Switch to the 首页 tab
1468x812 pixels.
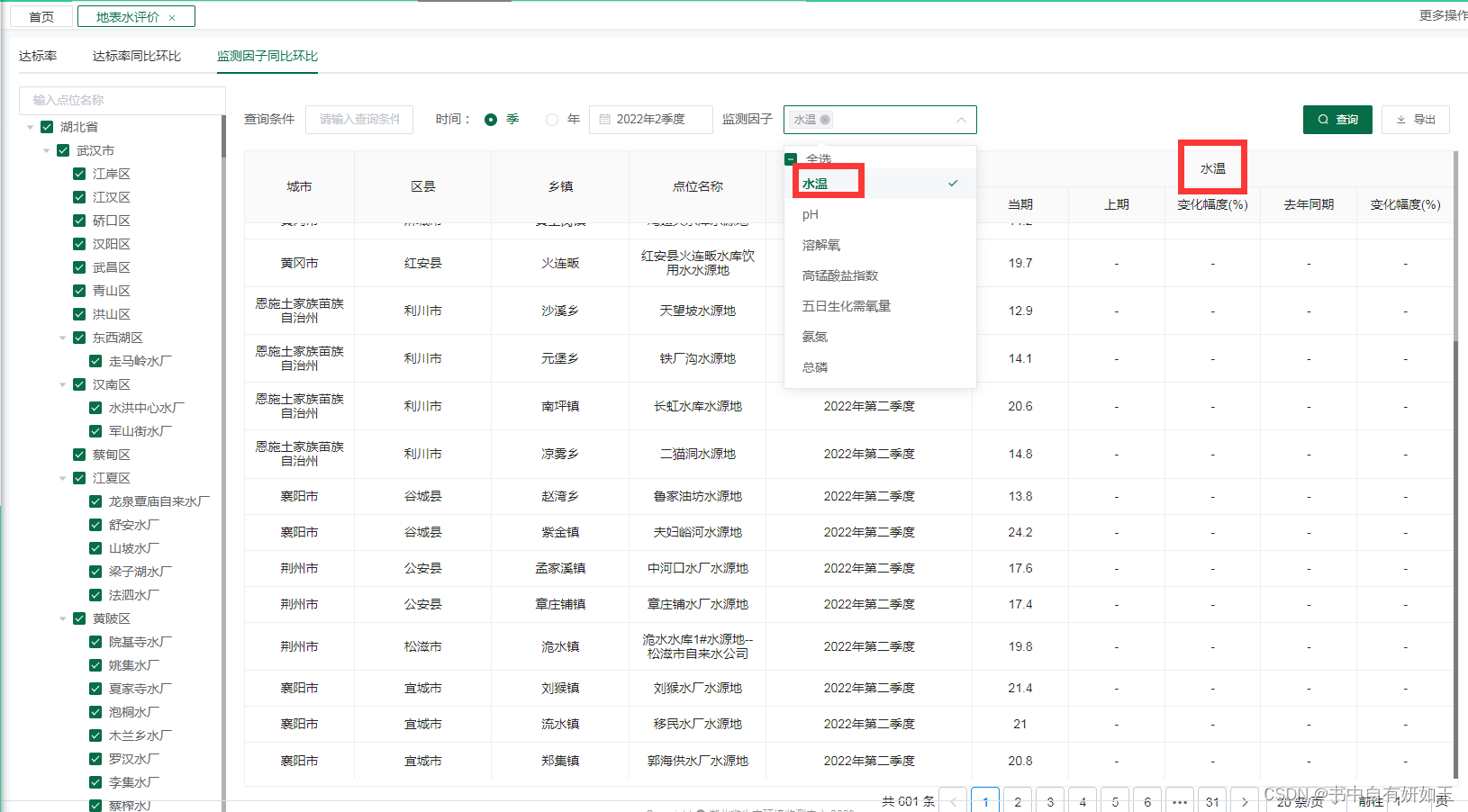[x=41, y=17]
